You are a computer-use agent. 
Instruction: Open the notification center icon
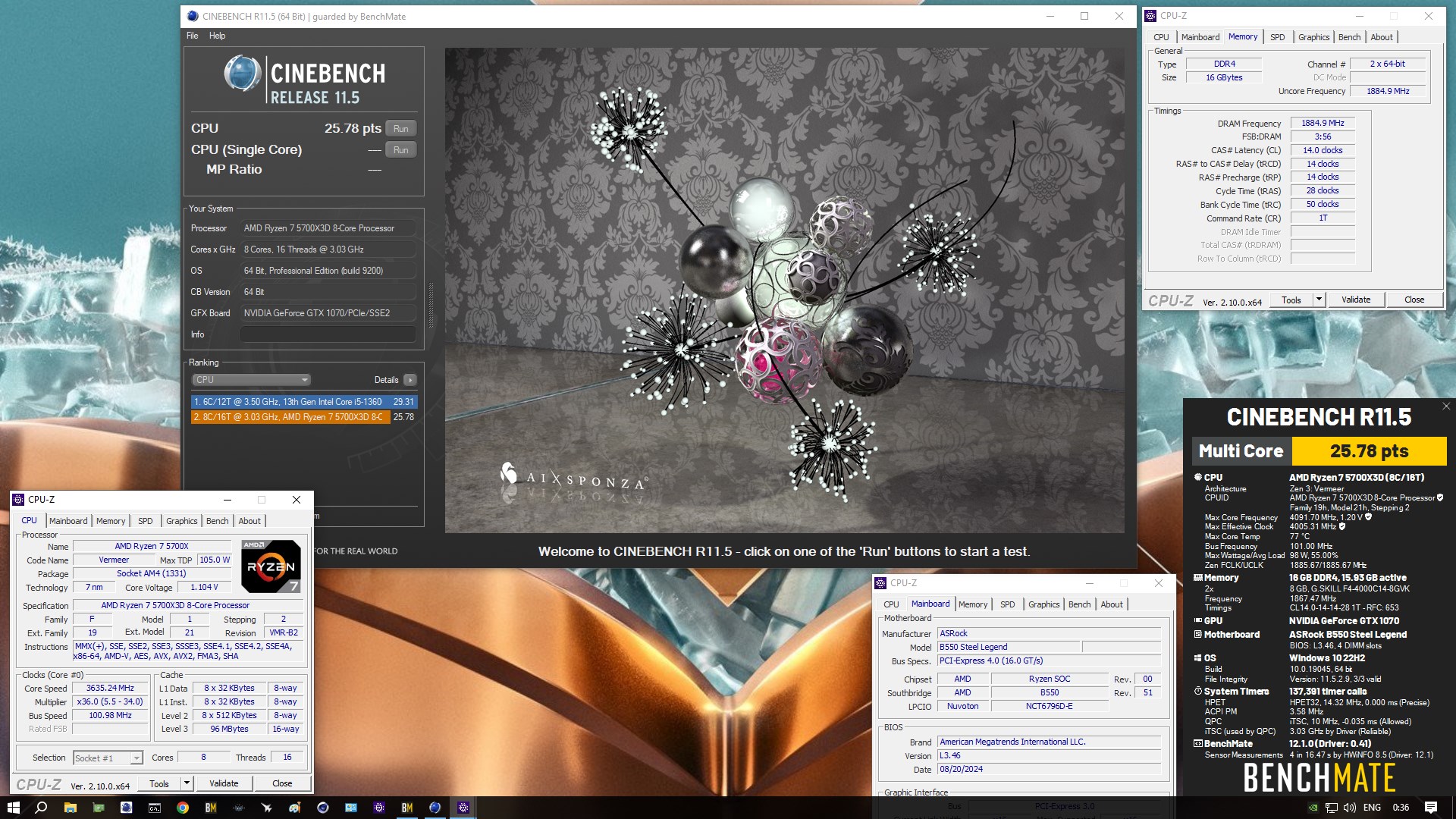(x=1431, y=808)
